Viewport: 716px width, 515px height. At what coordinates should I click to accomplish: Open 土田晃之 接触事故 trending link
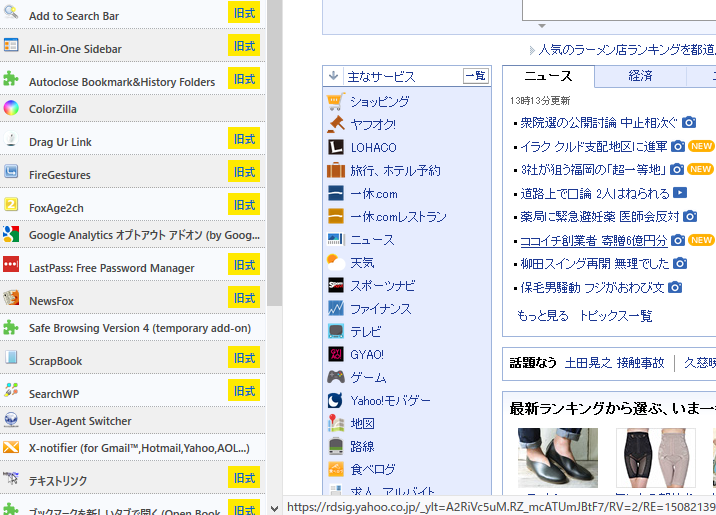[615, 363]
